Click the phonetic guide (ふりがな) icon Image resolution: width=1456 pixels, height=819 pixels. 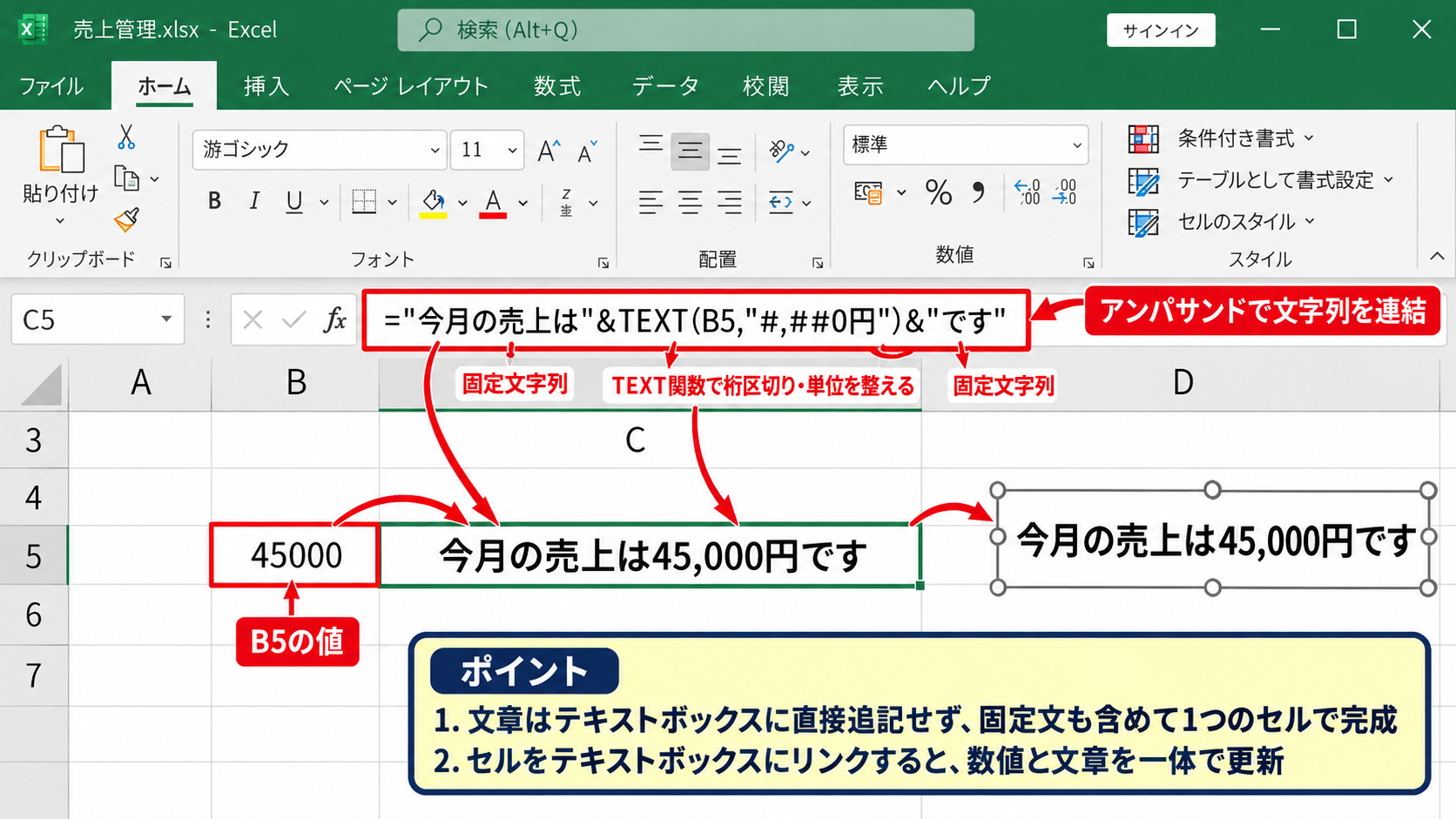pyautogui.click(x=567, y=203)
